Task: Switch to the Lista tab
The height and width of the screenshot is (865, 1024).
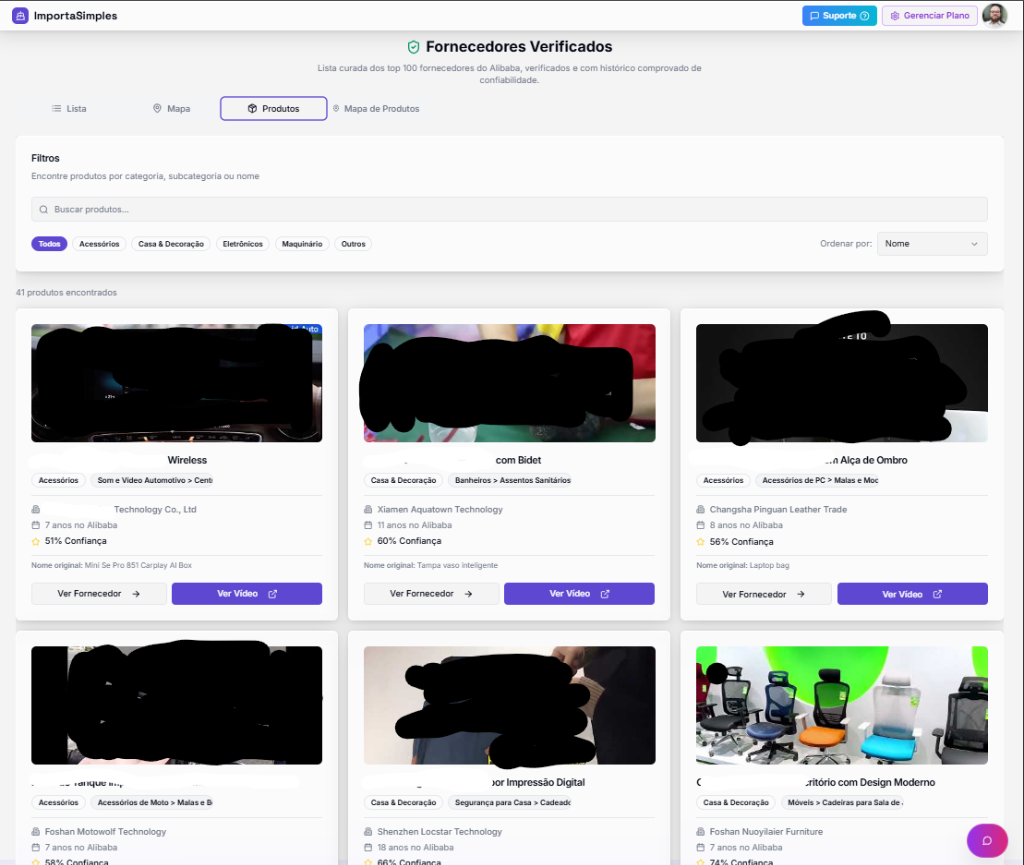Action: coord(69,108)
